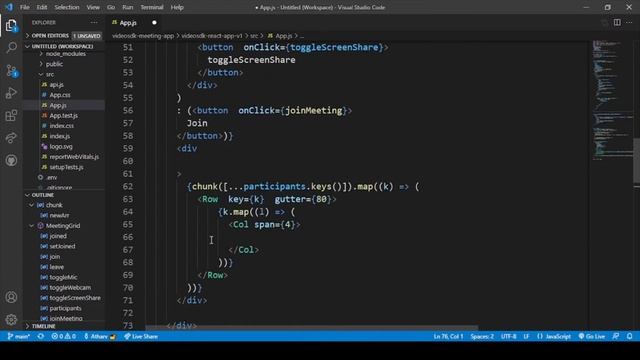The width and height of the screenshot is (640, 360).
Task: Open the View menu
Action: [93, 7]
